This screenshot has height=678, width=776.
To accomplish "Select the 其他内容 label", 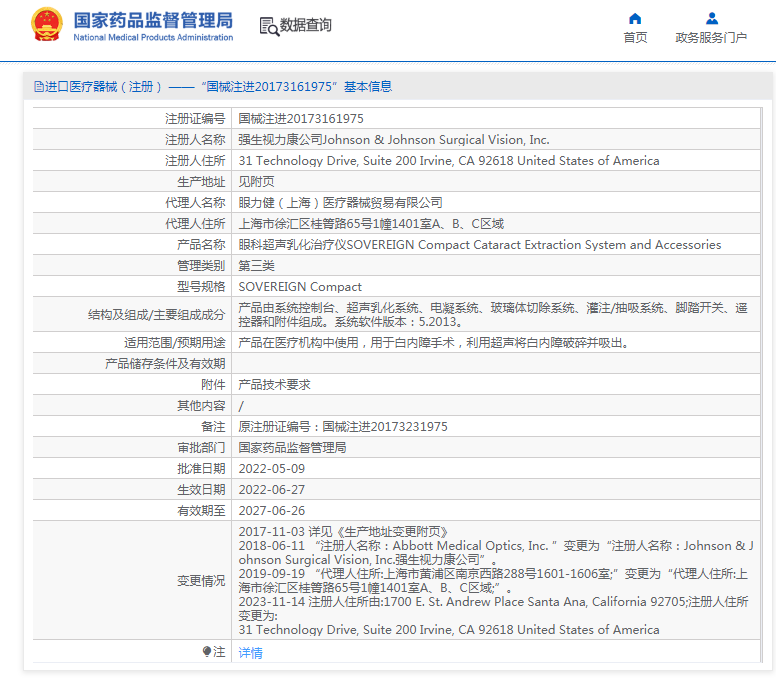I will [x=201, y=406].
